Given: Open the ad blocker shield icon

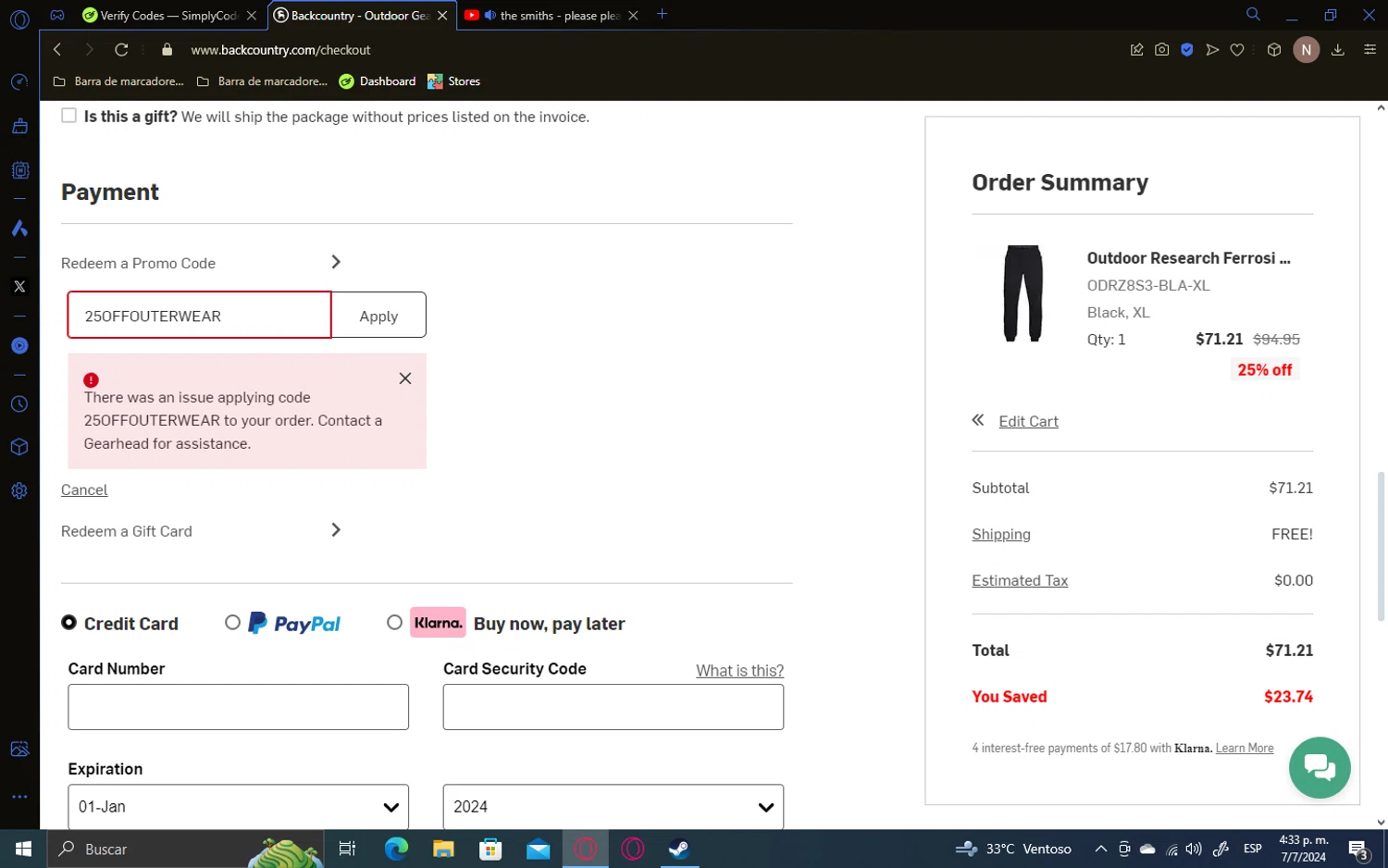Looking at the screenshot, I should pos(1187,50).
